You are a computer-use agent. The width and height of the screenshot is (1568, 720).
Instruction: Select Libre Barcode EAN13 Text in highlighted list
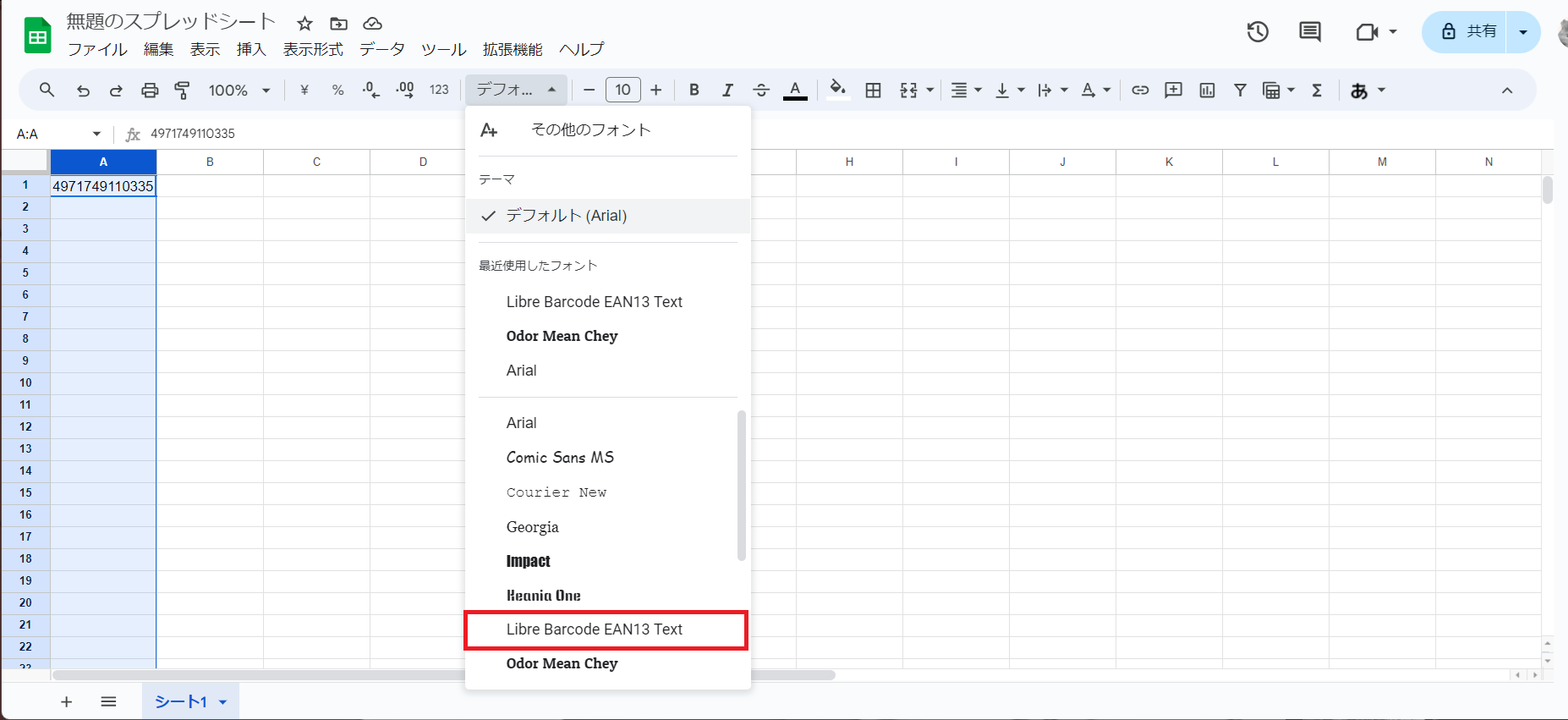[594, 629]
